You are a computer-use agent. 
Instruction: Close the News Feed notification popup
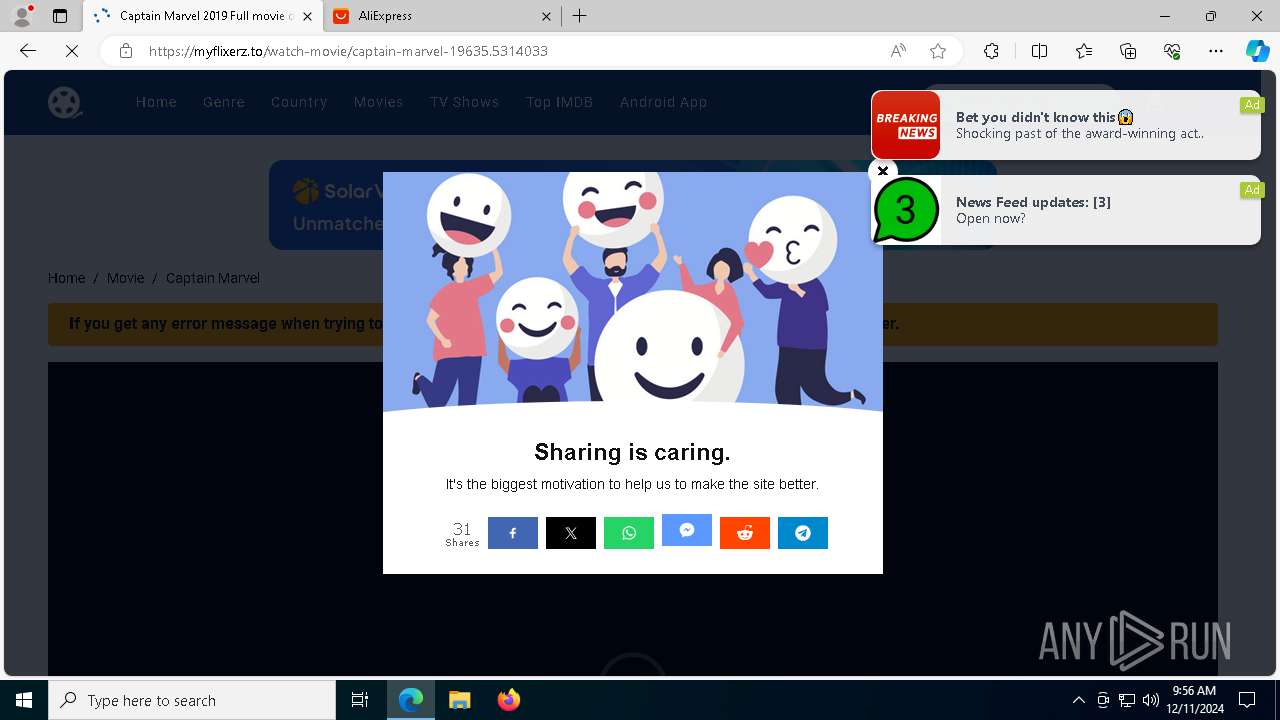[x=882, y=171]
